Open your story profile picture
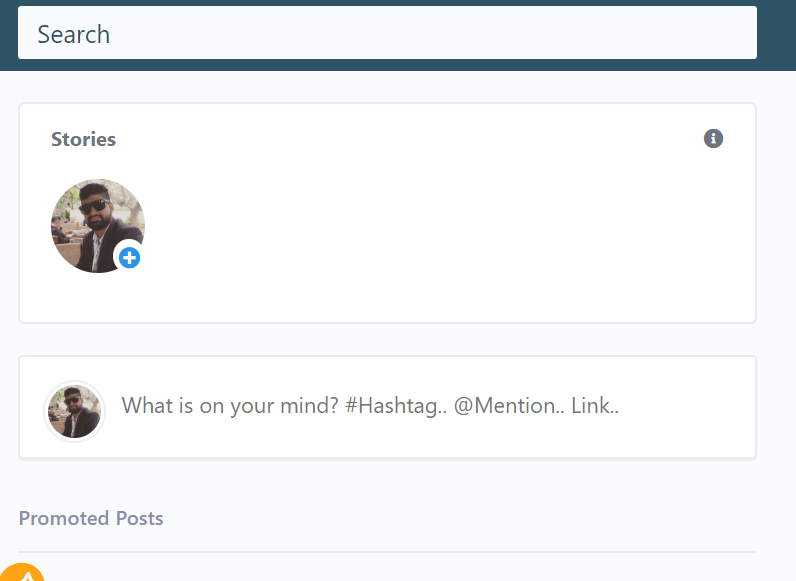 pyautogui.click(x=95, y=223)
